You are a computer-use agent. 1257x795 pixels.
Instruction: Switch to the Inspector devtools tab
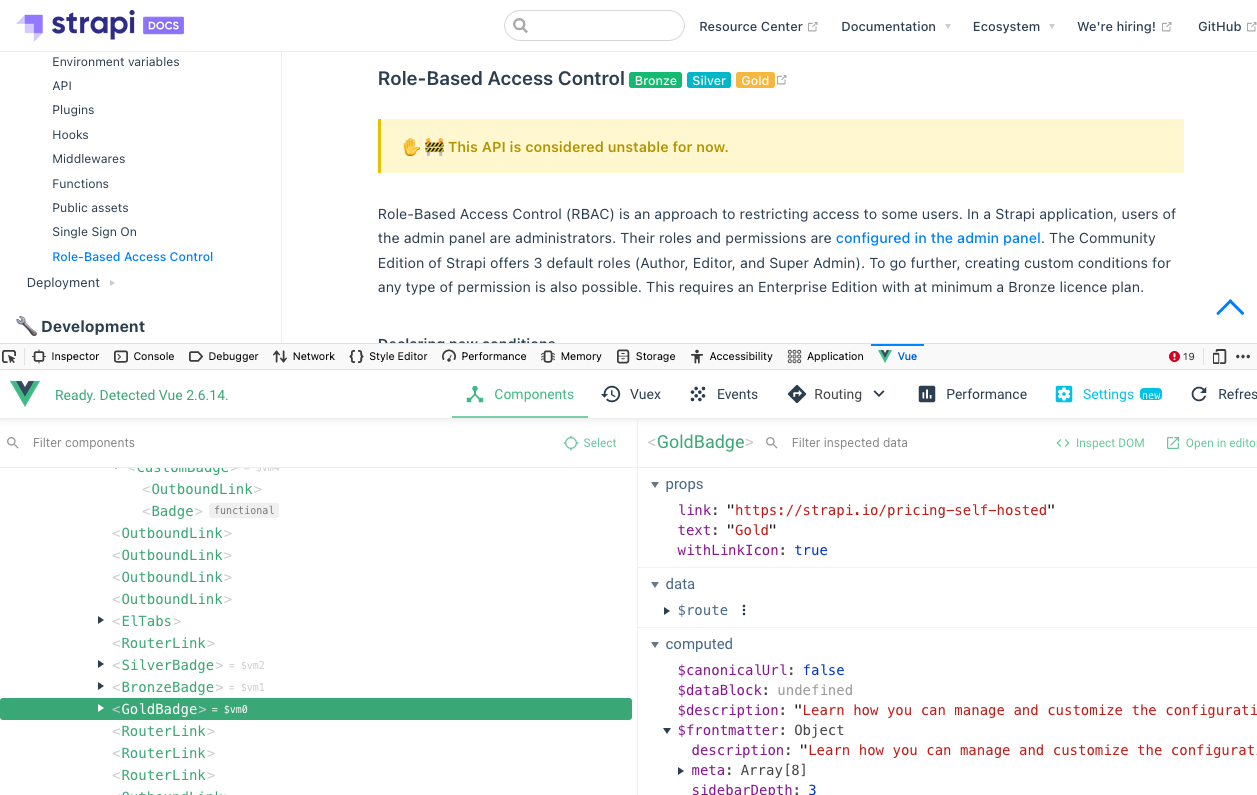66,356
